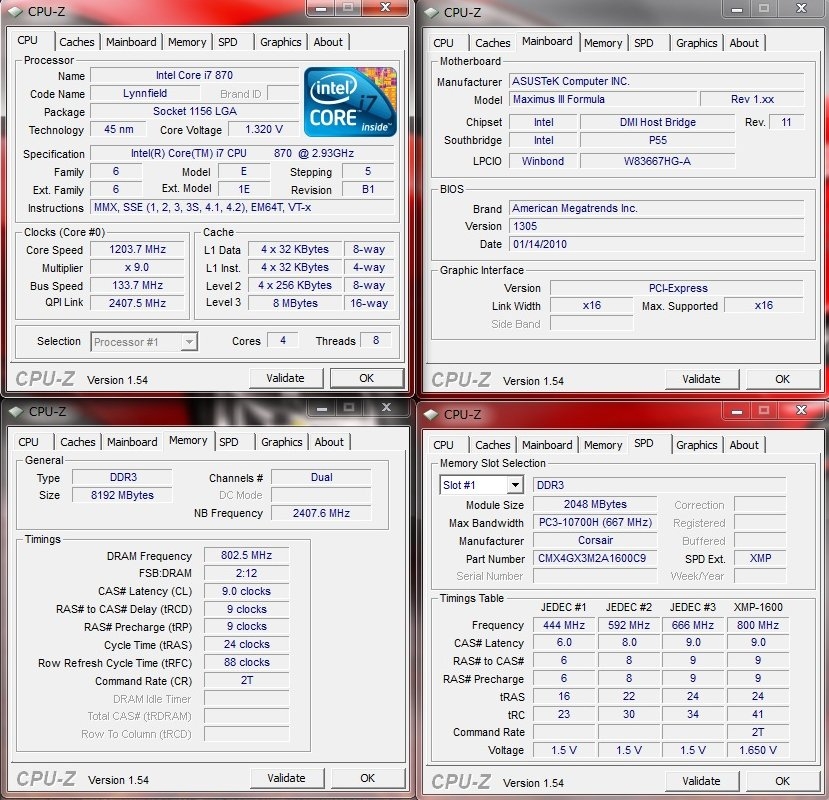Click the XMP-1600 voltage '1.650 V'
Screen dimensions: 829x800
(x=758, y=750)
